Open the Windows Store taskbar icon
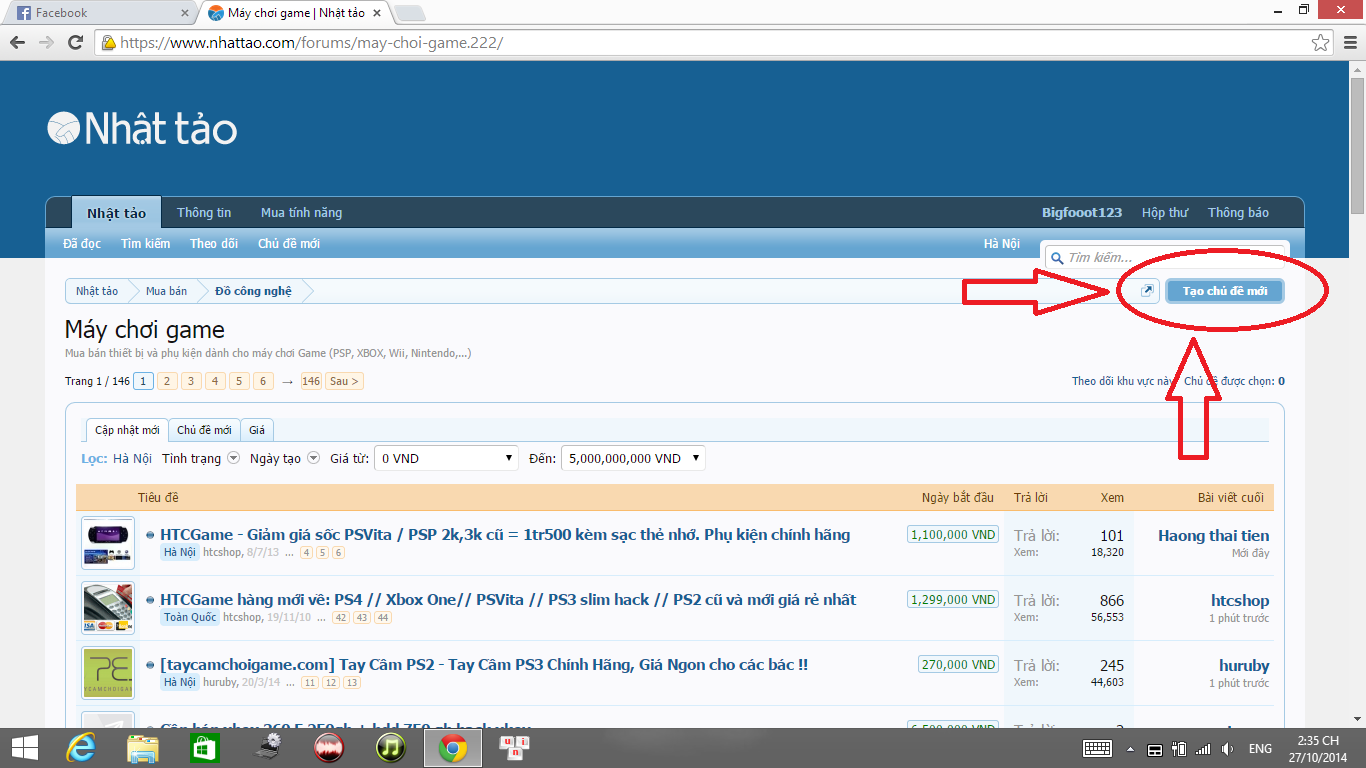1366x768 pixels. (204, 748)
